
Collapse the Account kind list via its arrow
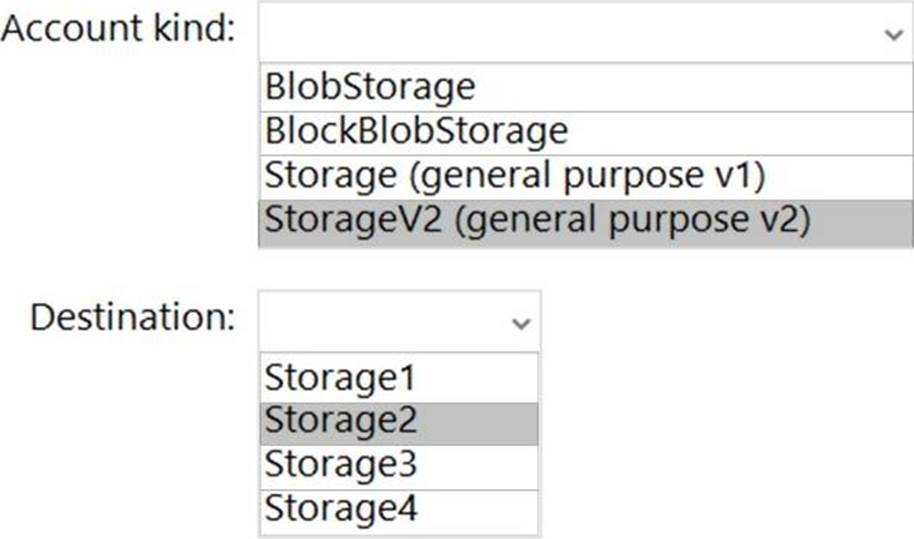click(892, 33)
